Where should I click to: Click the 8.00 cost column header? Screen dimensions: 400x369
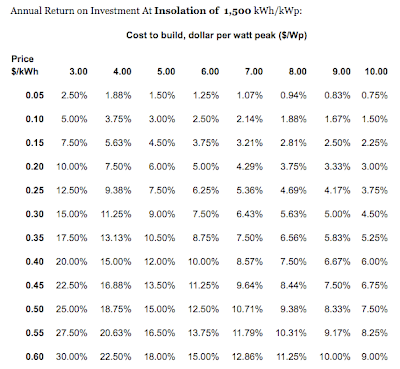coord(297,72)
